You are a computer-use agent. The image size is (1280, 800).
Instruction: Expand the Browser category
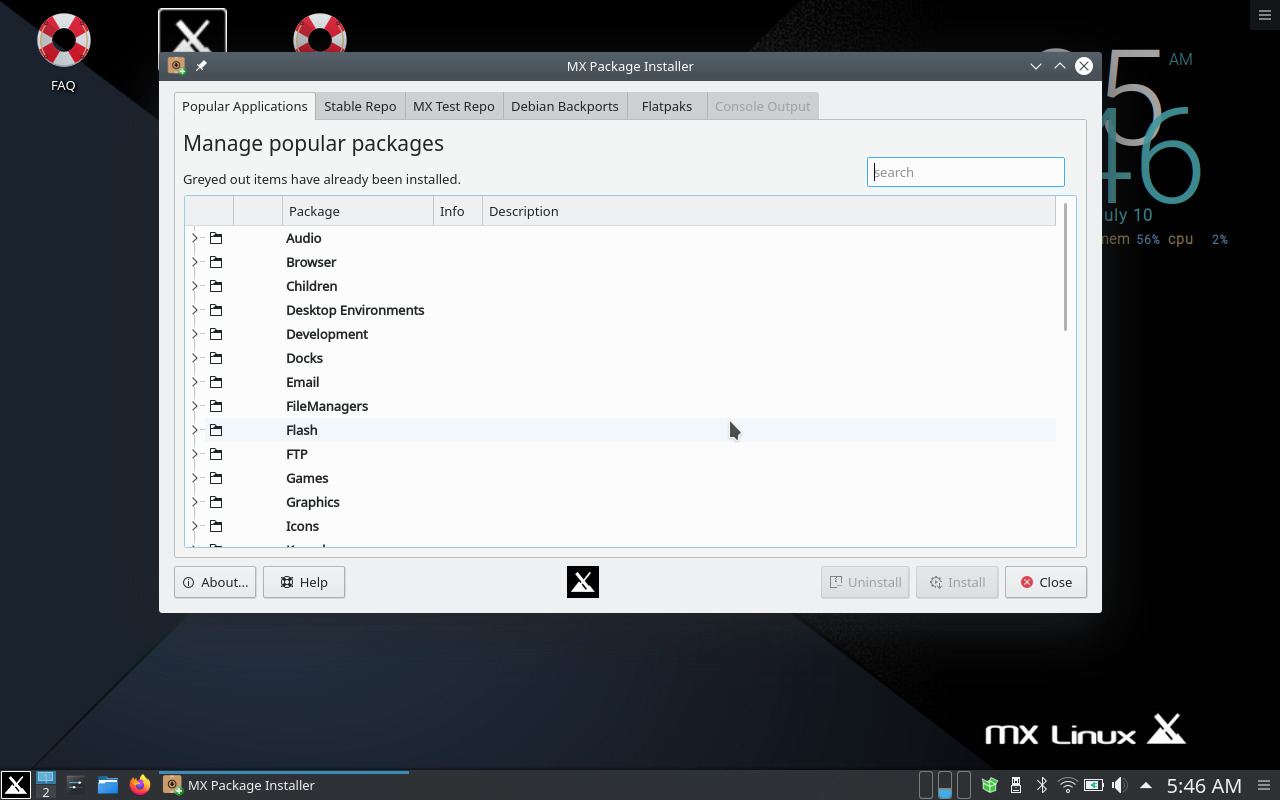click(x=193, y=262)
